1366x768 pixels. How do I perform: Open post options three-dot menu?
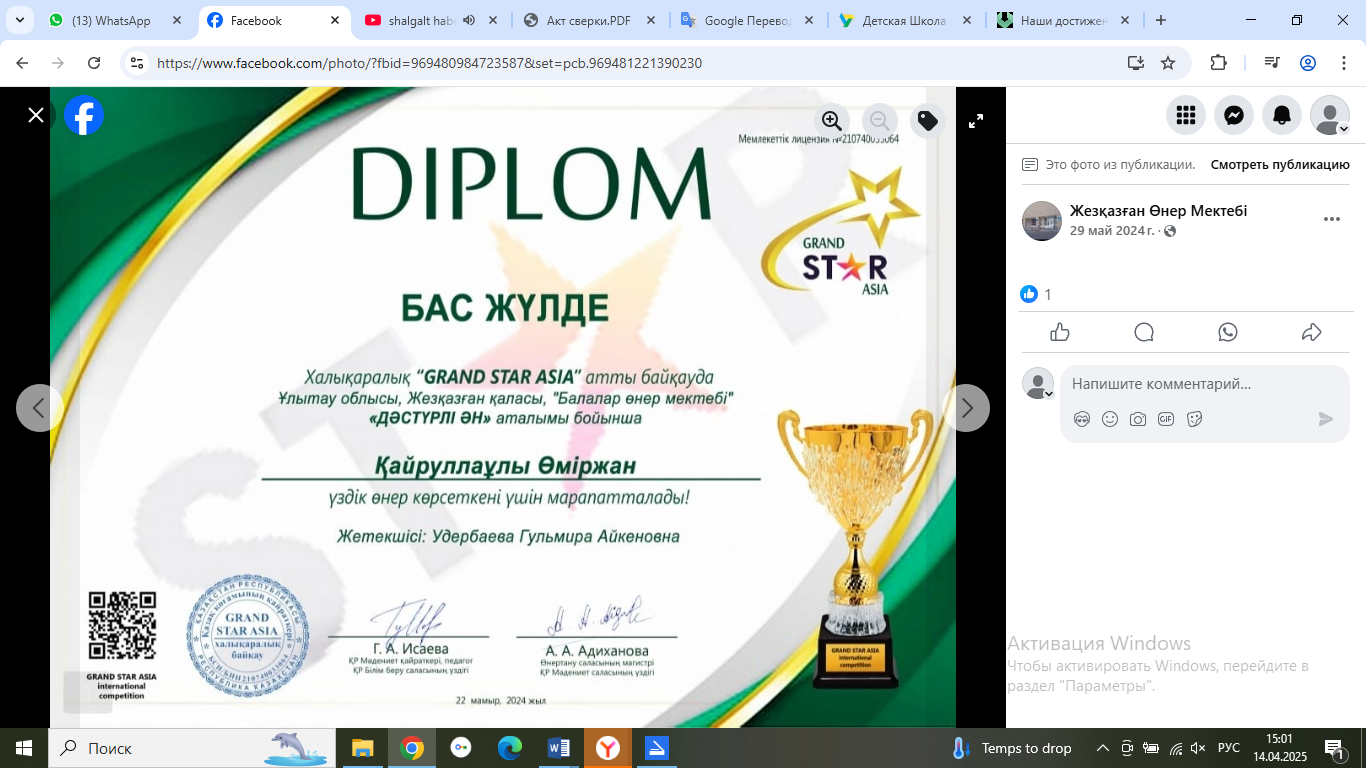[1331, 219]
